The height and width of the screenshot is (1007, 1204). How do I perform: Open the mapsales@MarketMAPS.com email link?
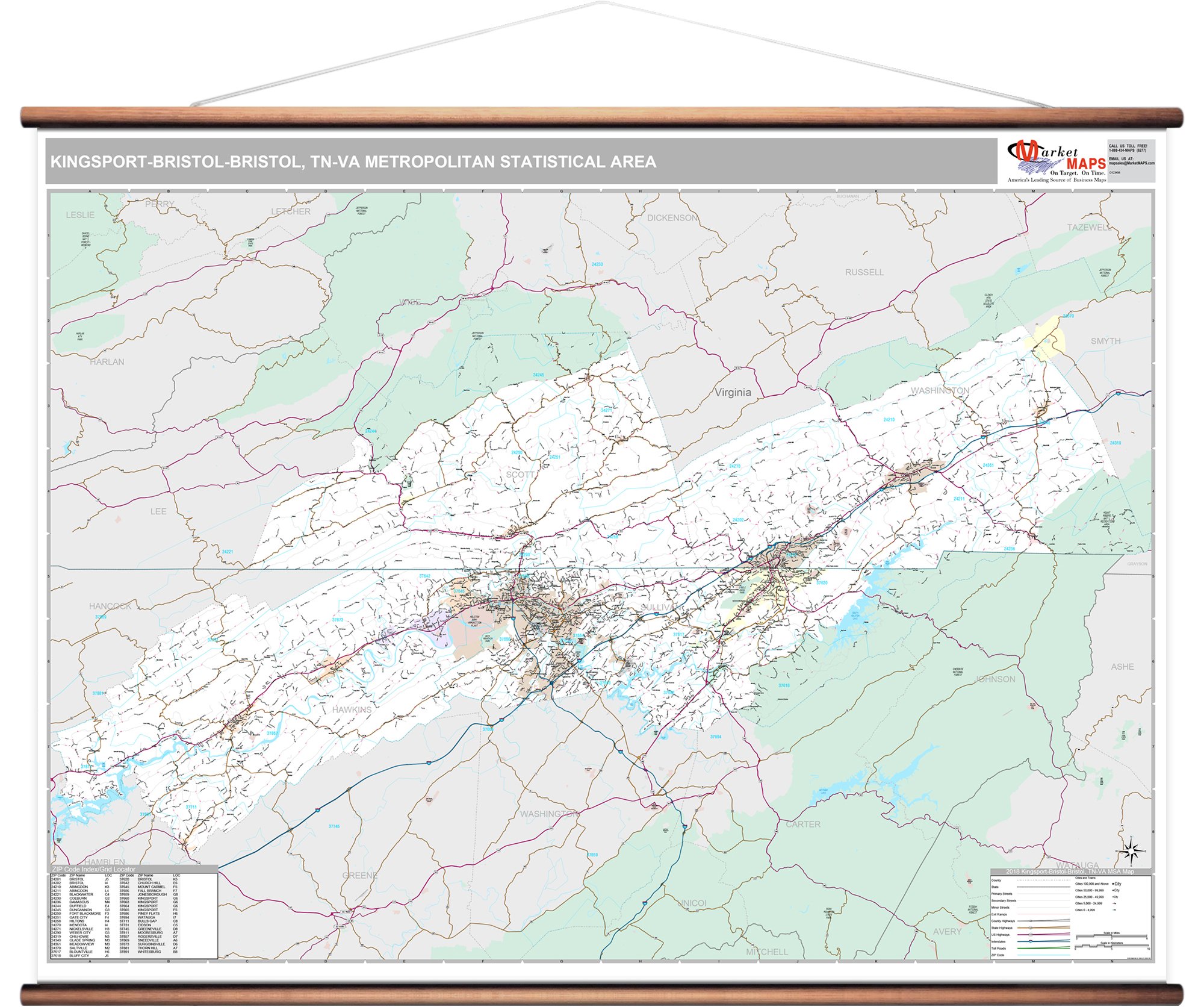(x=1132, y=163)
